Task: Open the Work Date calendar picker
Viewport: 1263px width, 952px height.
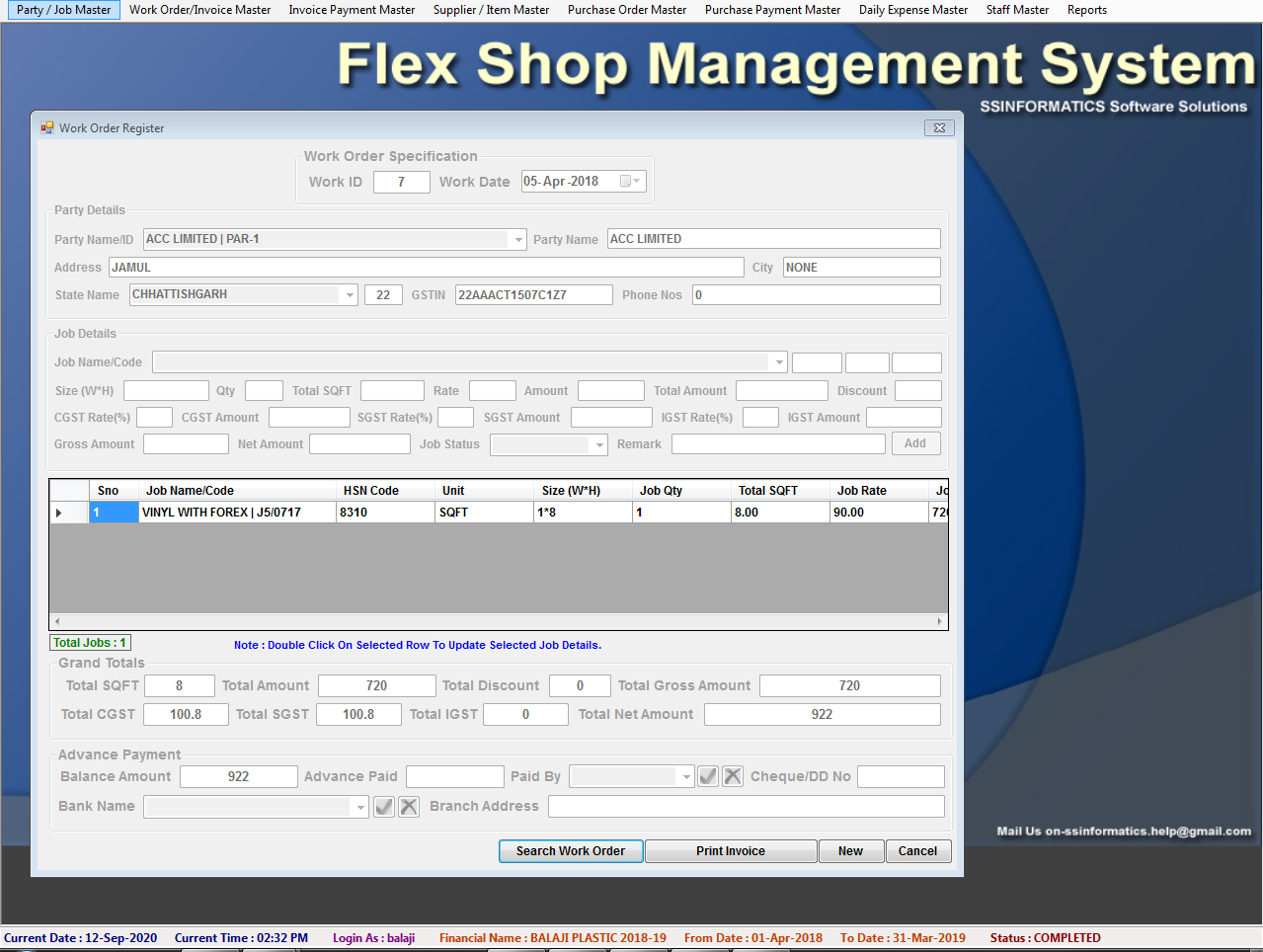Action: (630, 182)
